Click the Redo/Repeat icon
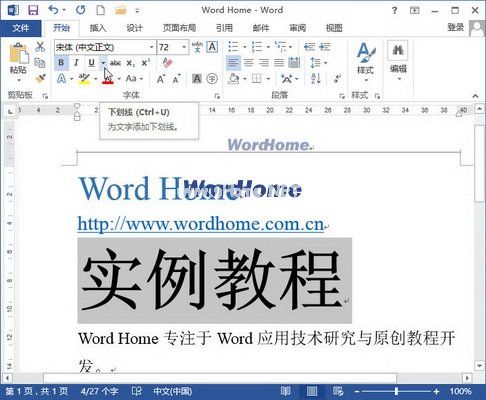 click(x=81, y=10)
